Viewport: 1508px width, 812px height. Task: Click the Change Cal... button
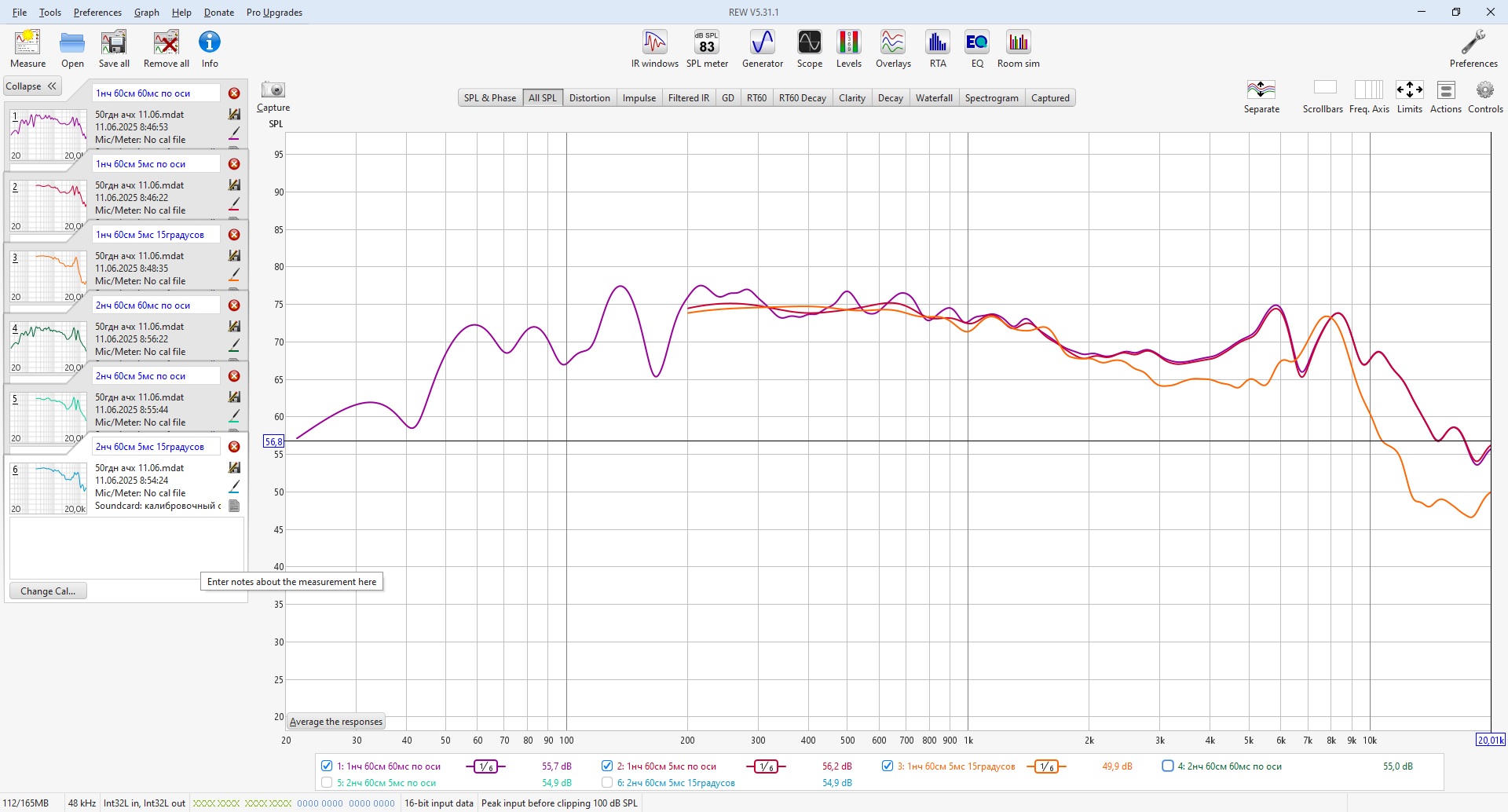pyautogui.click(x=48, y=591)
